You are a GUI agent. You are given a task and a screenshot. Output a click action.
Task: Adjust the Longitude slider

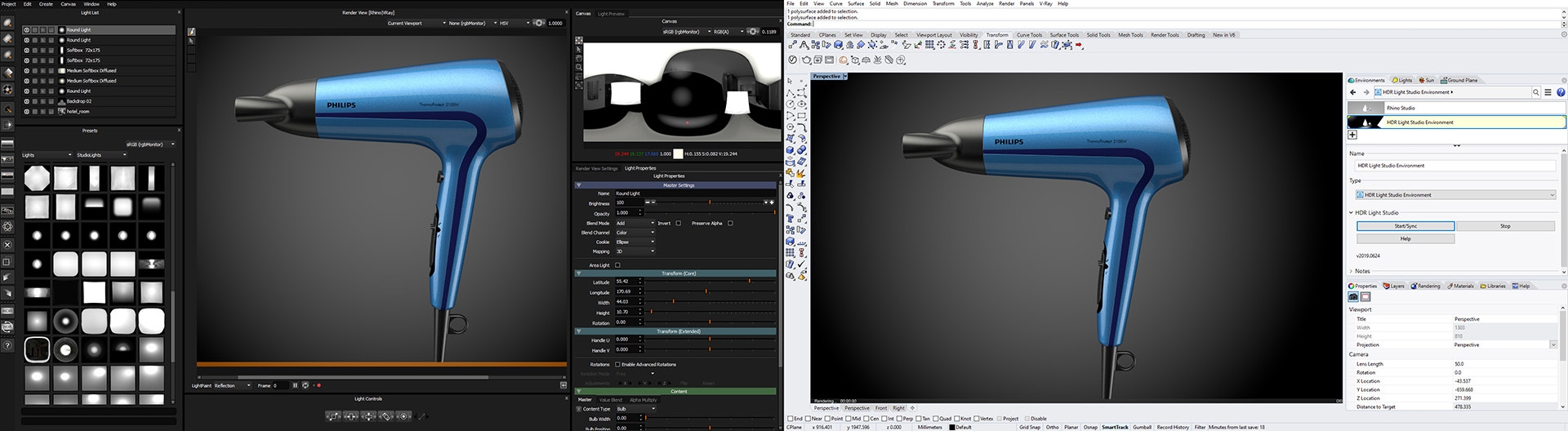pyautogui.click(x=710, y=291)
